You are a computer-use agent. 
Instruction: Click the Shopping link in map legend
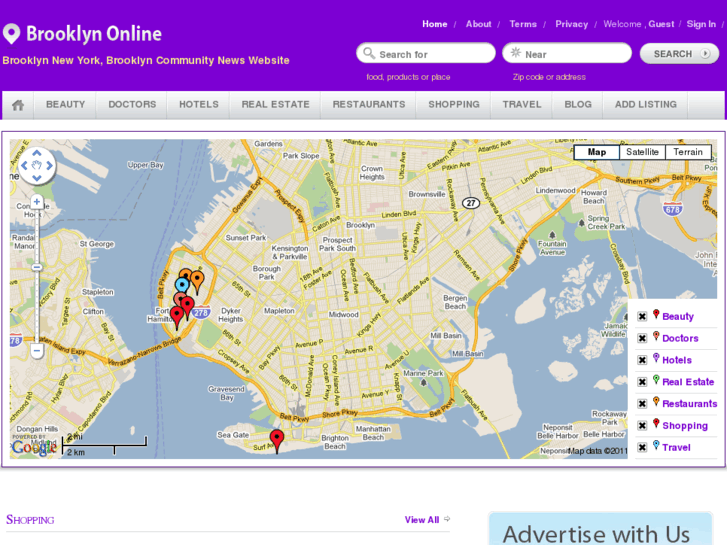pos(685,426)
